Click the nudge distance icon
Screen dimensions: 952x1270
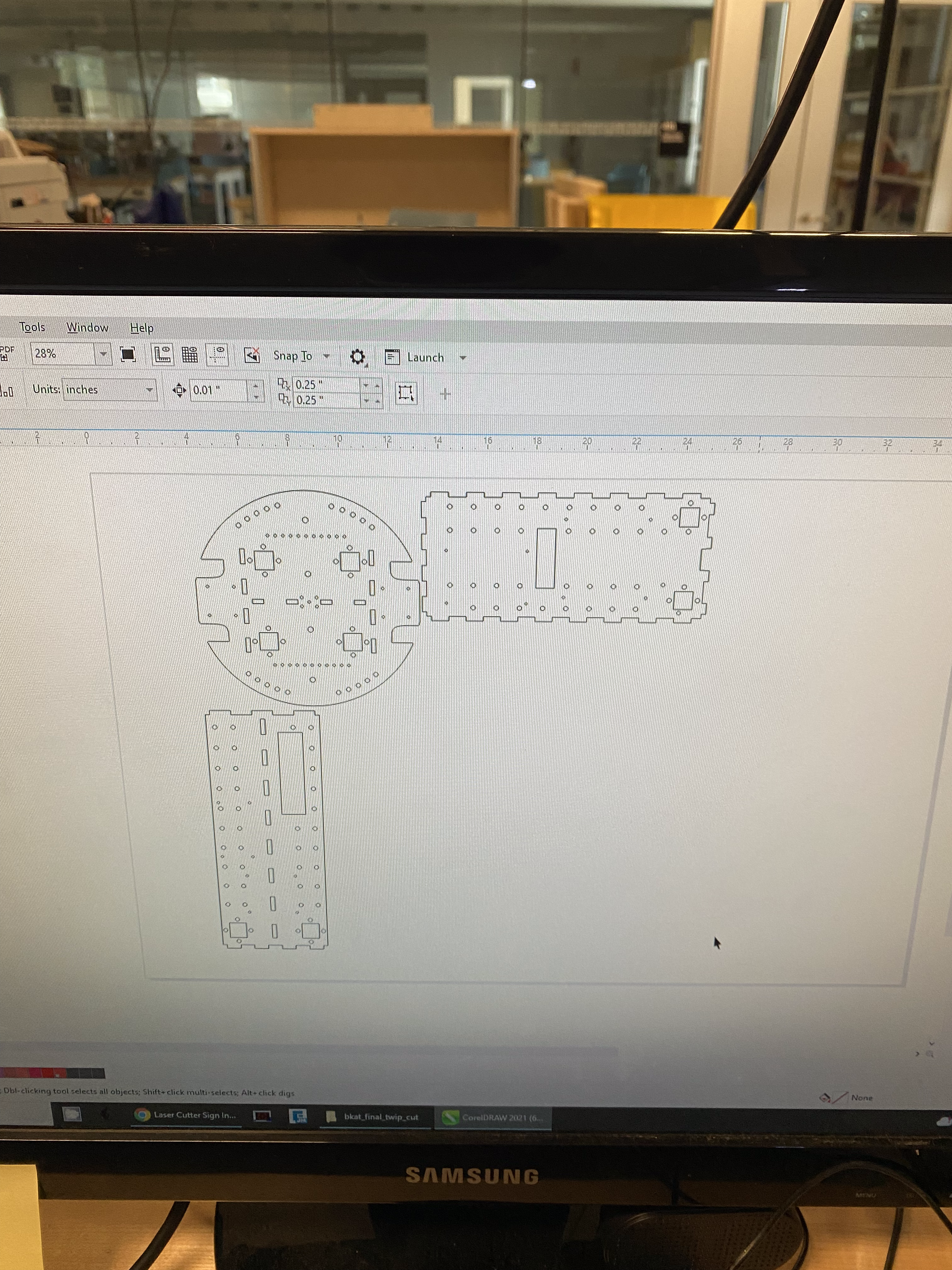point(179,390)
